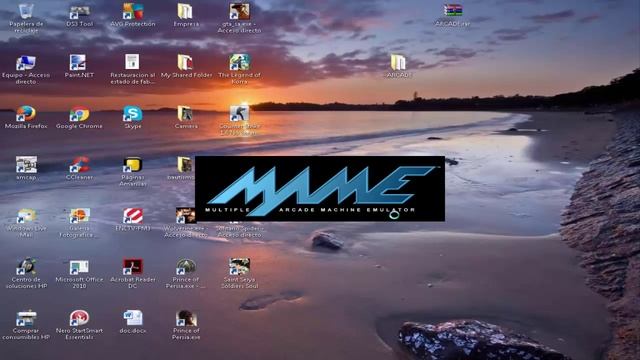Launch the Google Chrome shortcut

click(79, 114)
